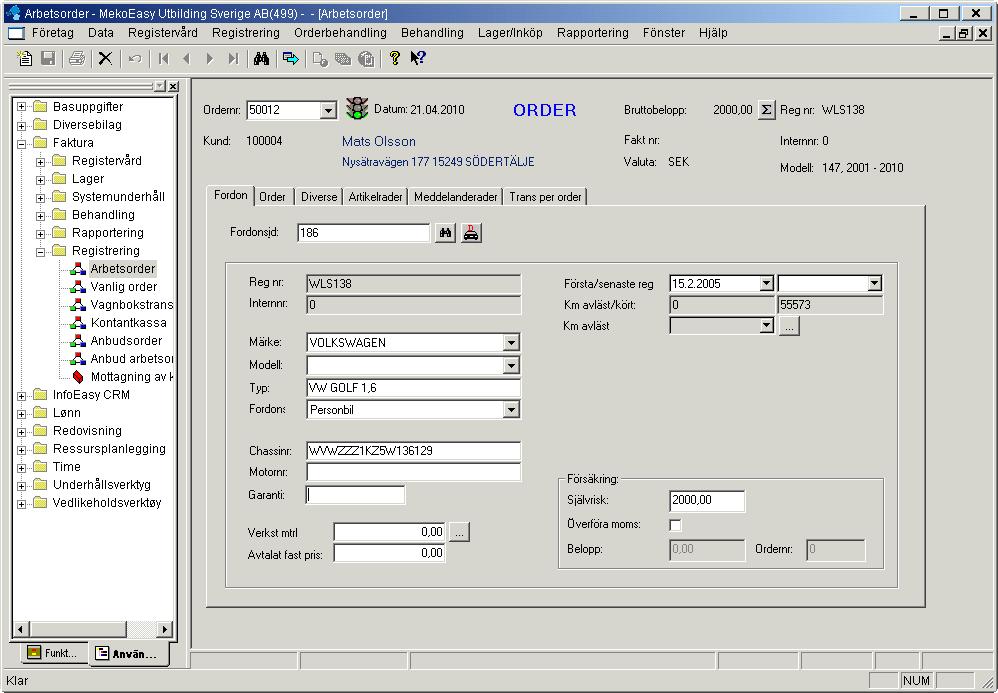Switch to the Meddelanderader tab
998x693 pixels.
(x=456, y=197)
